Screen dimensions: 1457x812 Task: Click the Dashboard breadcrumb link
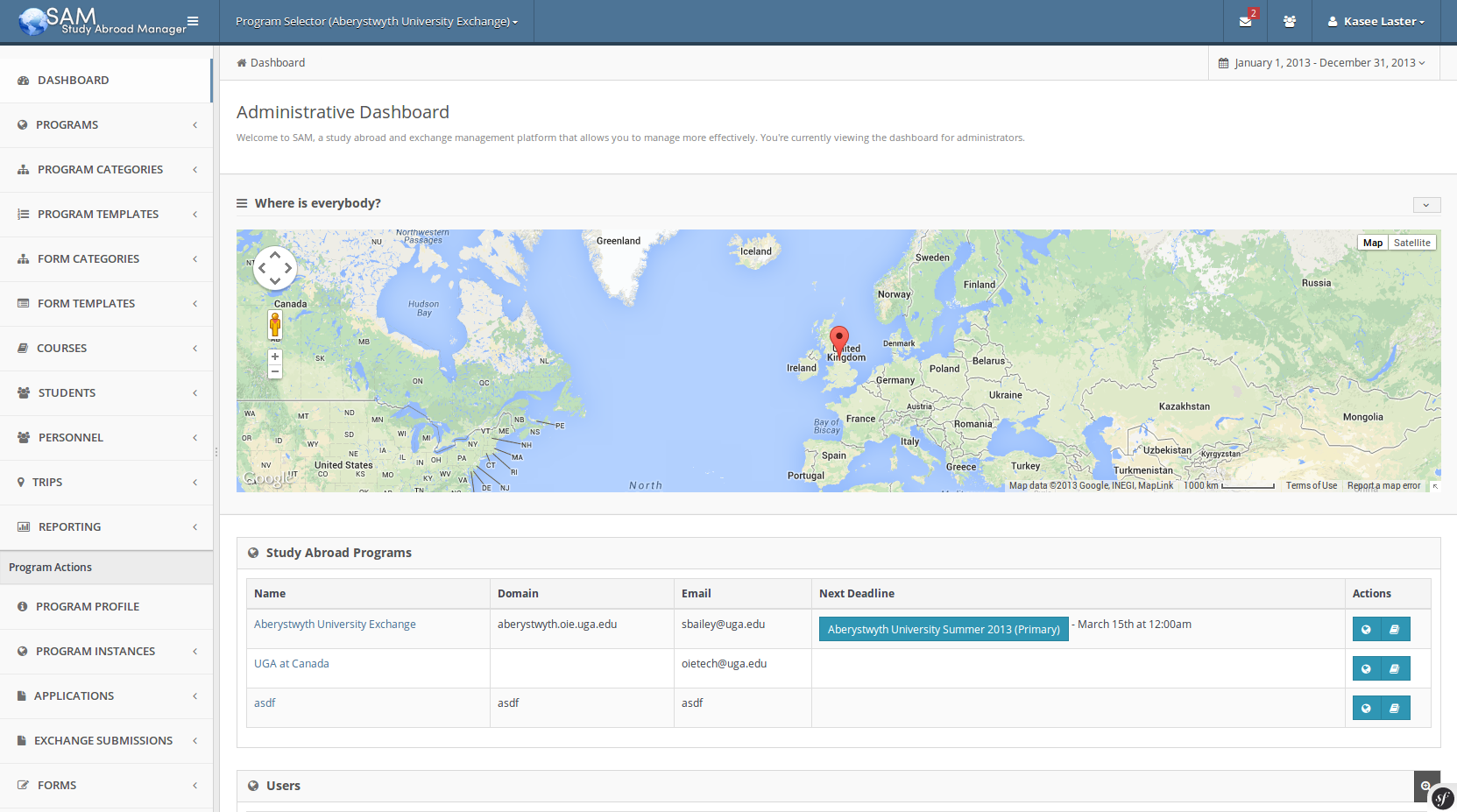pyautogui.click(x=278, y=63)
